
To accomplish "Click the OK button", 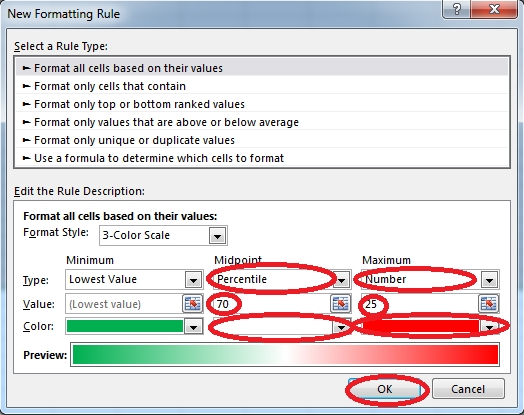I will pyautogui.click(x=384, y=389).
